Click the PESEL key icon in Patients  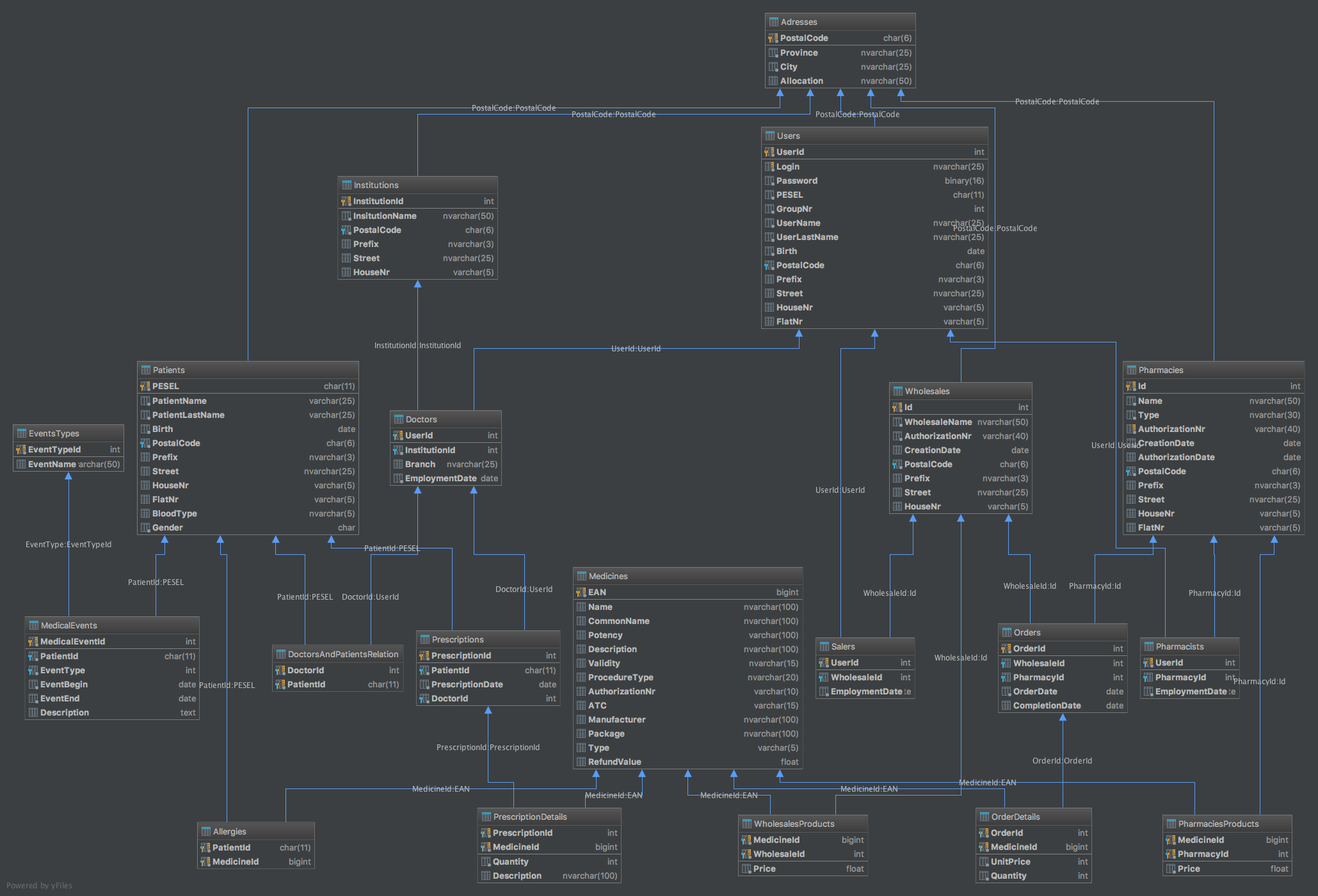click(x=145, y=387)
